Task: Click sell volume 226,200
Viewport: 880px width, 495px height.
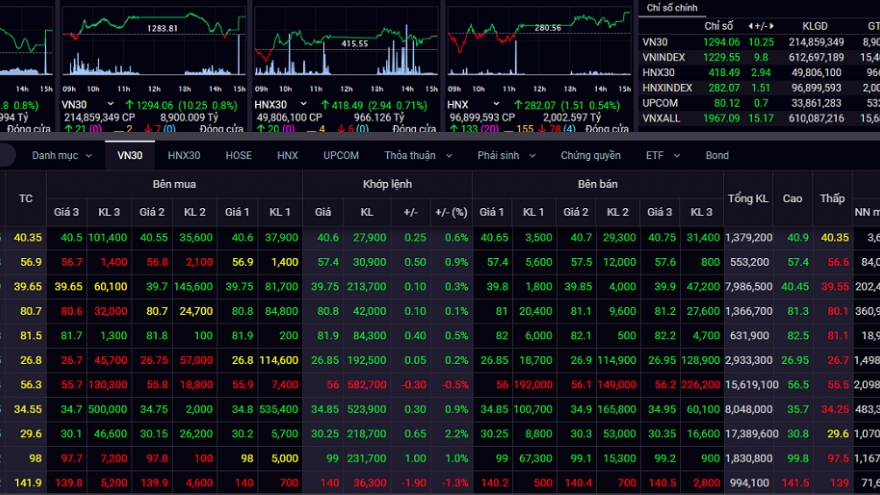Action: [x=700, y=384]
